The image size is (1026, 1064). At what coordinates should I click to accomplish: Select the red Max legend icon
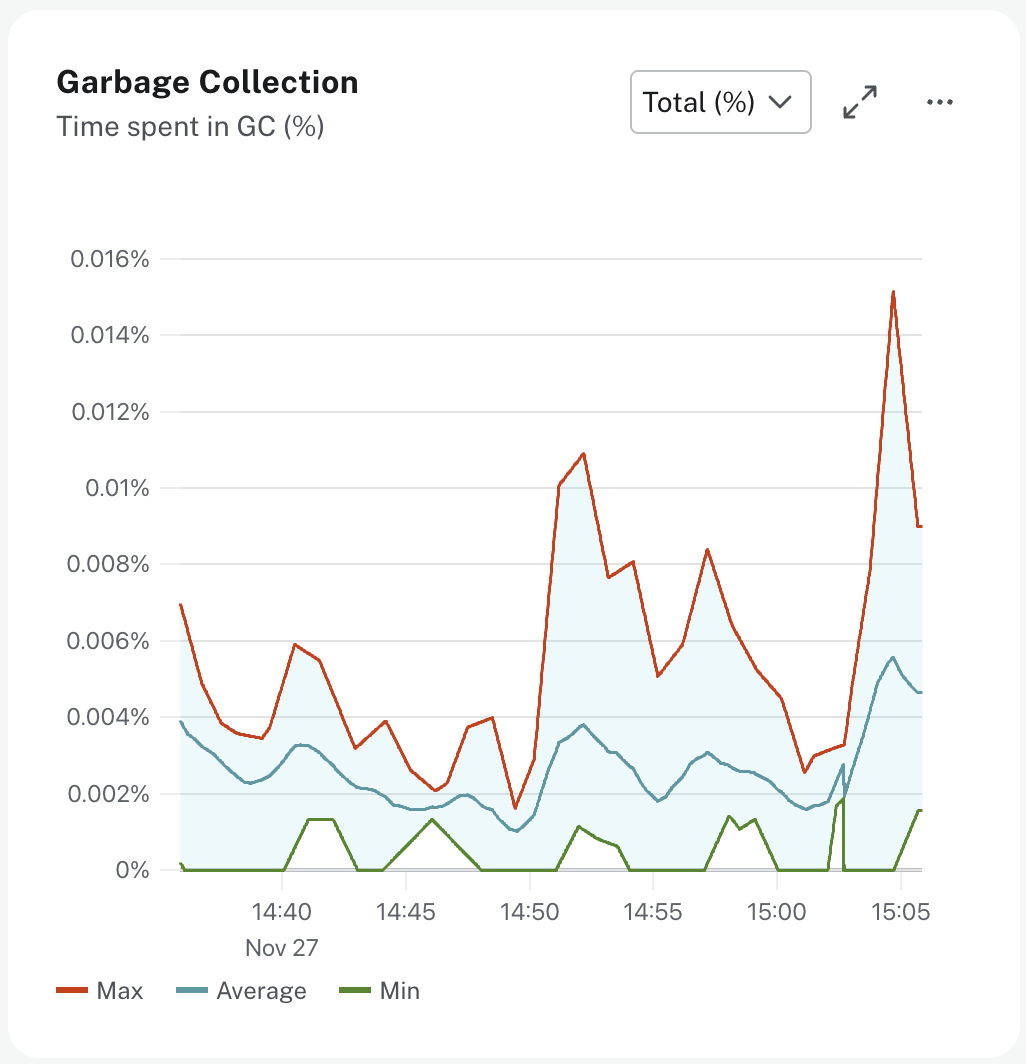pos(73,991)
